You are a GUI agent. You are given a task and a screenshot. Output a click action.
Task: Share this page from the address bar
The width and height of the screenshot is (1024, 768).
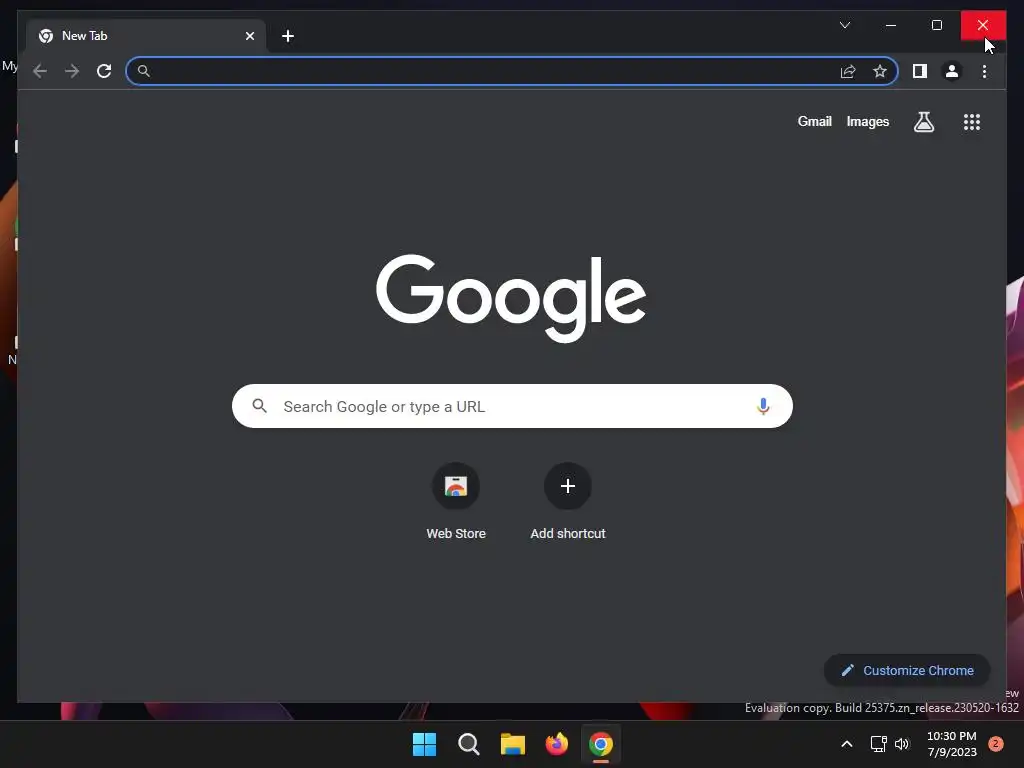[x=848, y=71]
